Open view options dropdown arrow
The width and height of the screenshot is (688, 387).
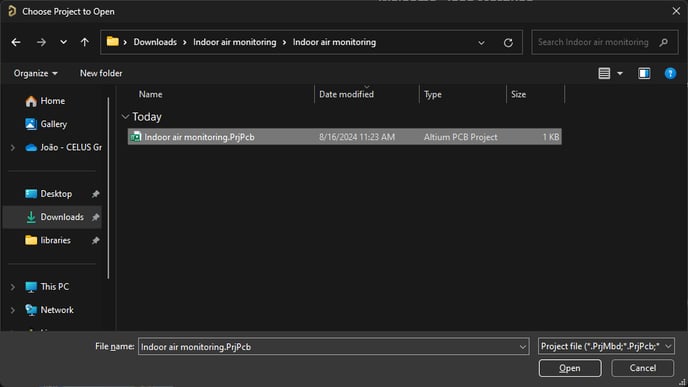[620, 74]
